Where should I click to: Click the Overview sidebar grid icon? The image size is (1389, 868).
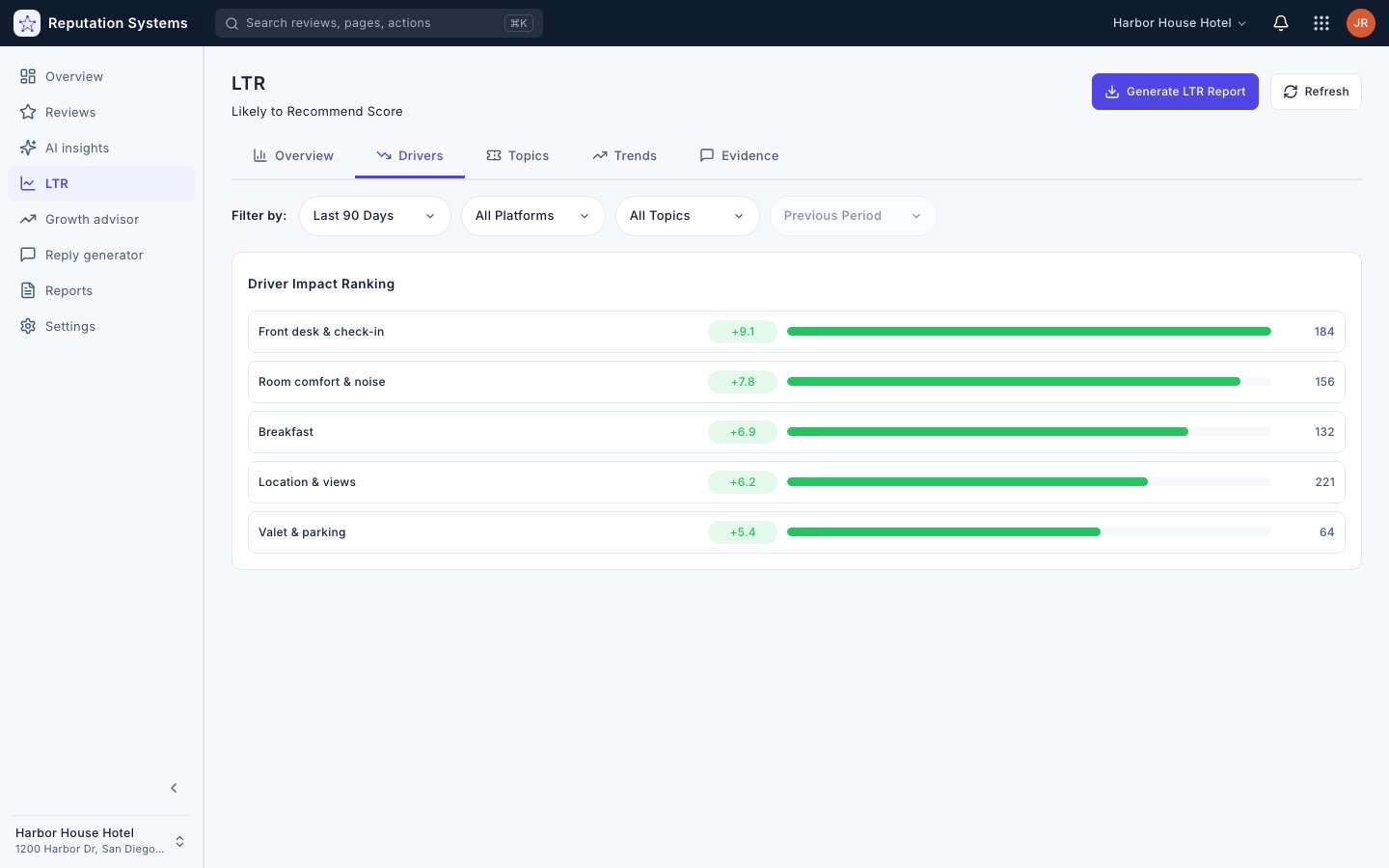pyautogui.click(x=28, y=76)
